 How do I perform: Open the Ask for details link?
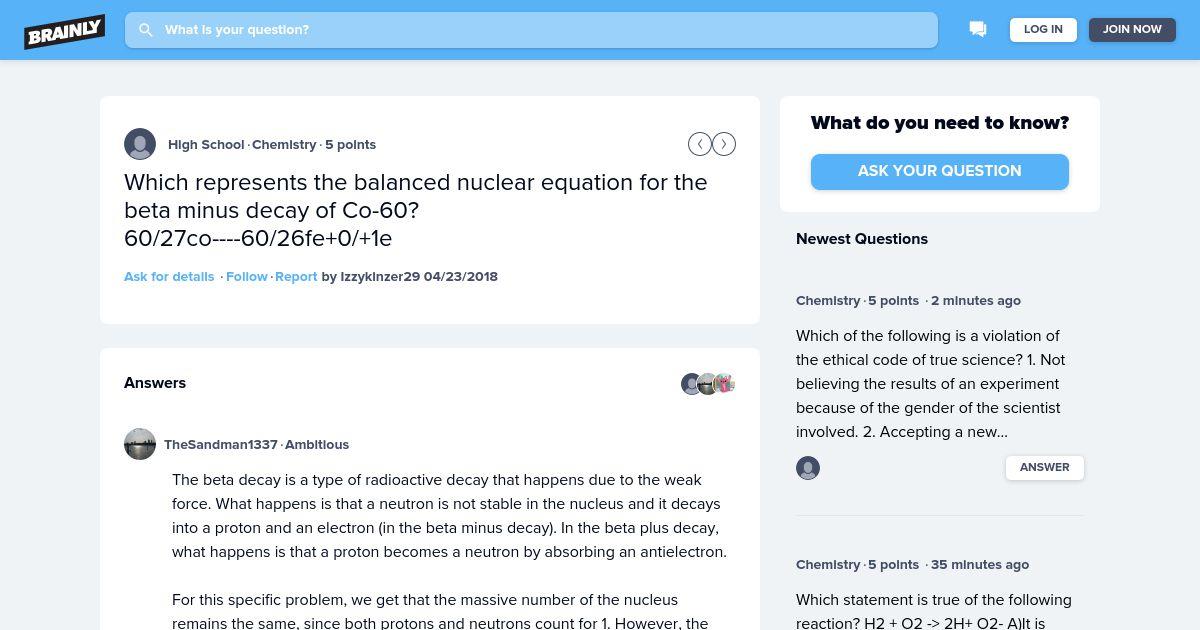(x=169, y=277)
